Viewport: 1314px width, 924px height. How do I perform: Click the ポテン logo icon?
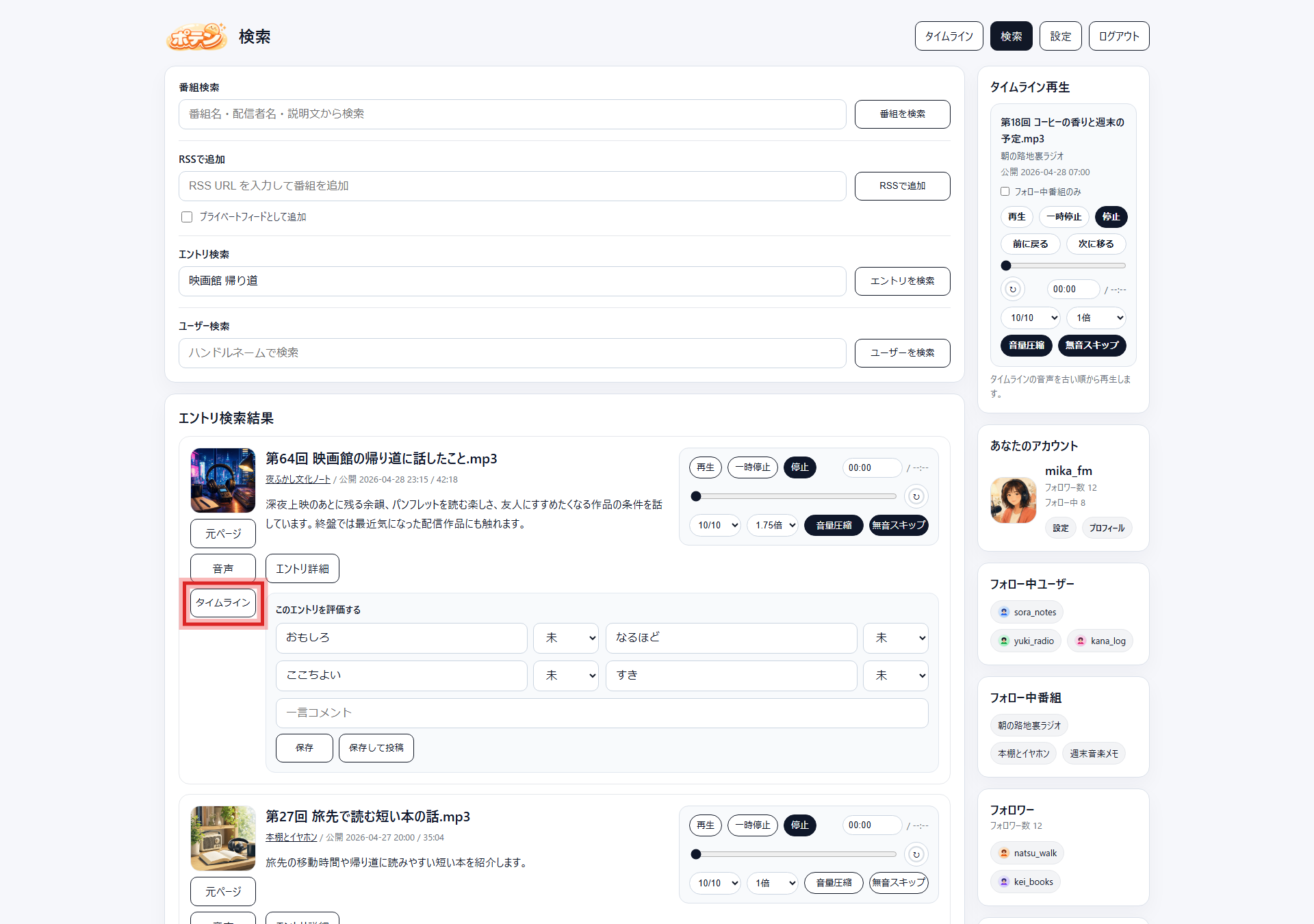pos(196,36)
